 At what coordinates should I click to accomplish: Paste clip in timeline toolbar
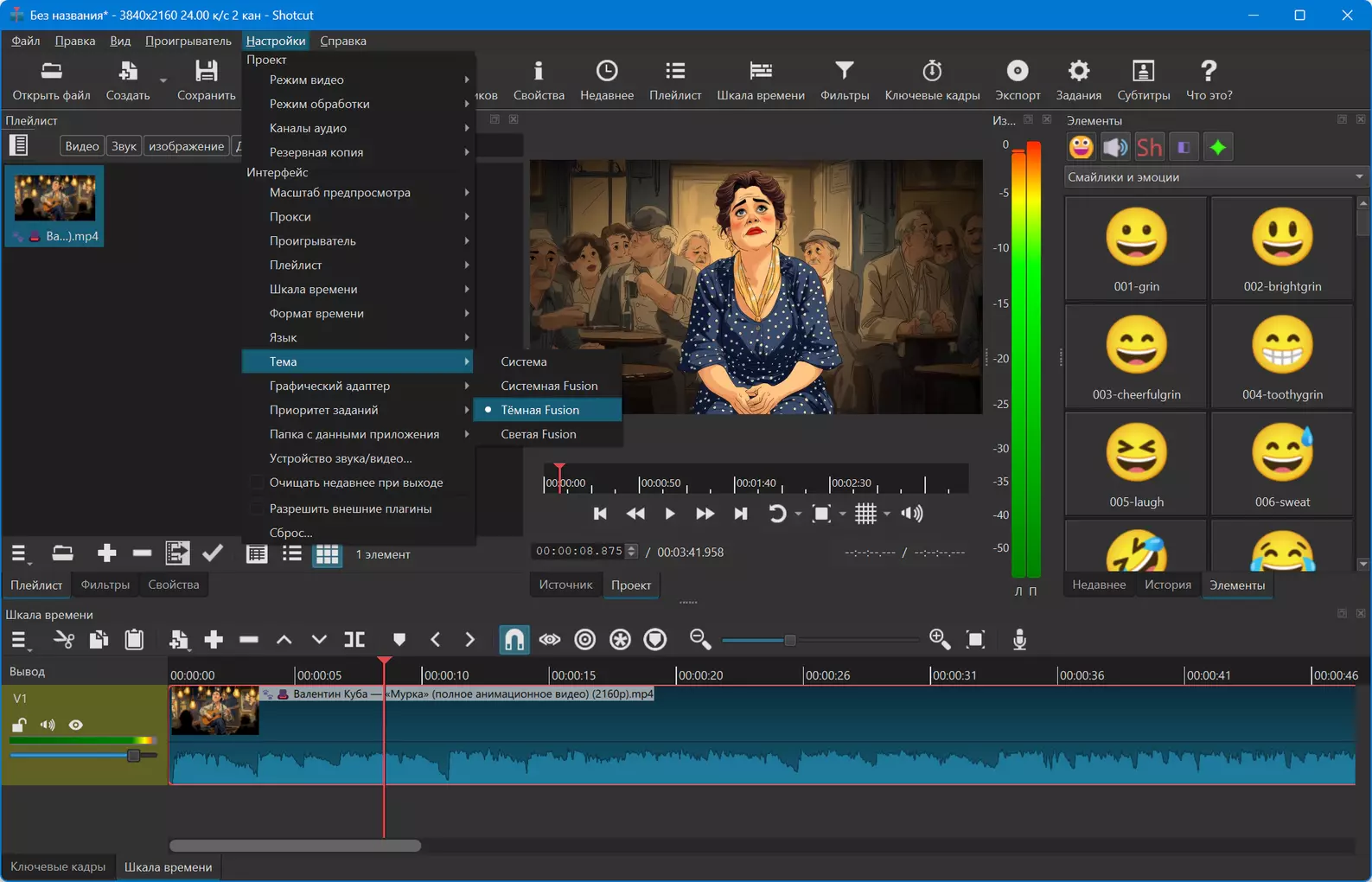click(x=134, y=640)
